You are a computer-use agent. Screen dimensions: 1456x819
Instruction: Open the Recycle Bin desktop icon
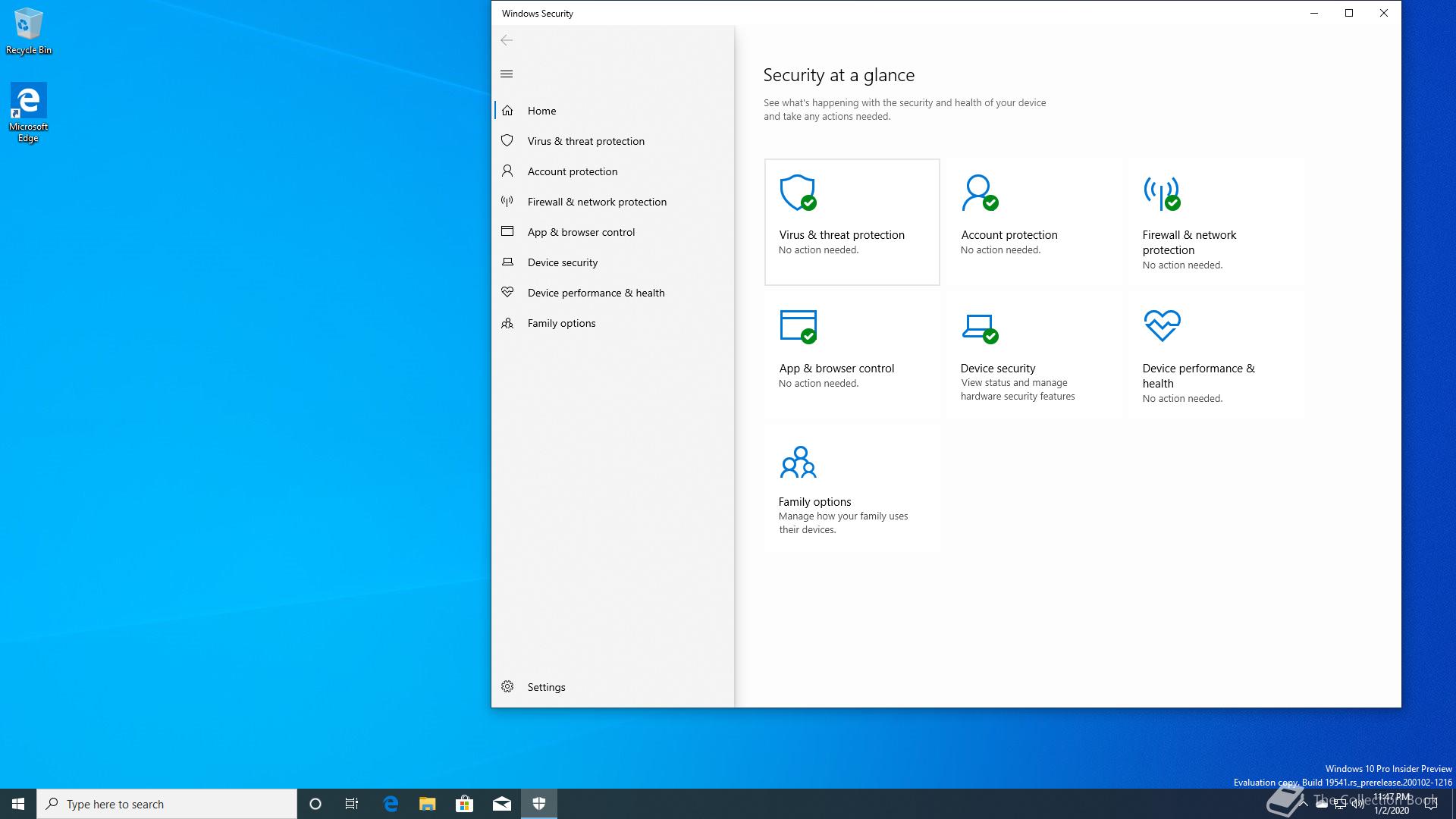(x=29, y=32)
